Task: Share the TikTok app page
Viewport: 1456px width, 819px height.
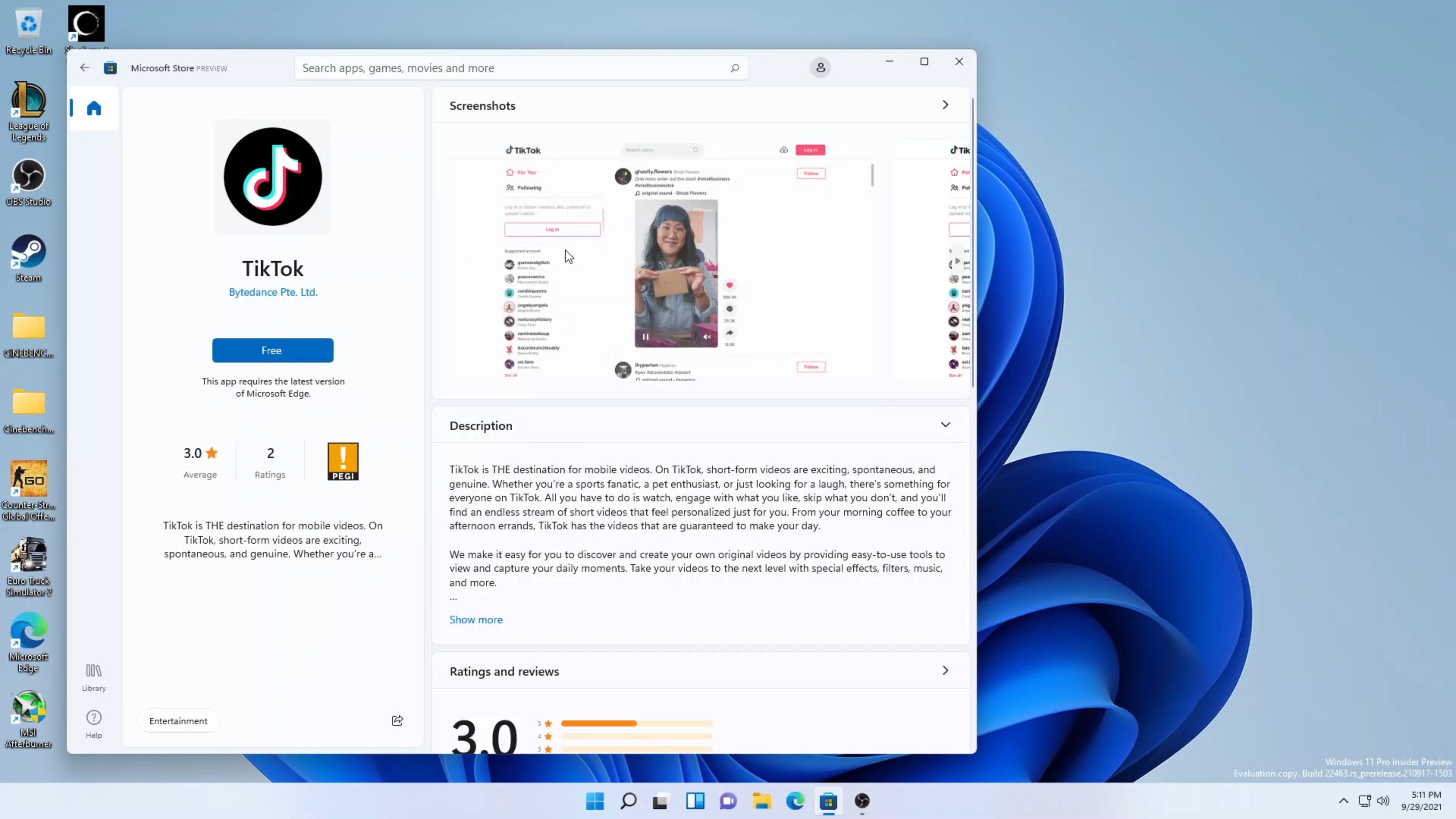Action: (397, 720)
